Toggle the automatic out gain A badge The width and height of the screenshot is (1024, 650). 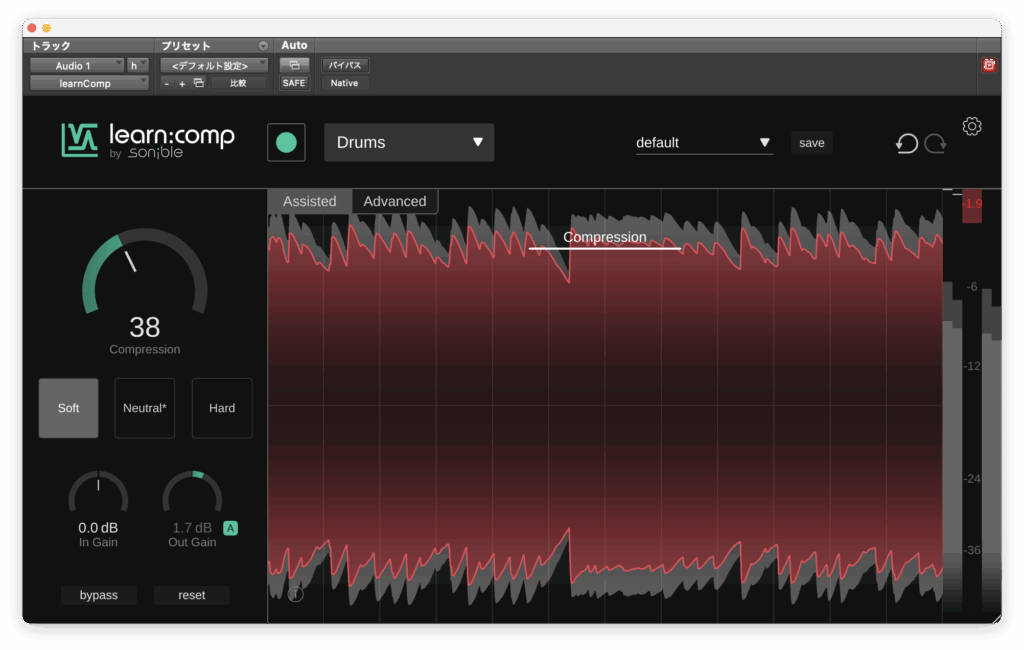tap(231, 528)
